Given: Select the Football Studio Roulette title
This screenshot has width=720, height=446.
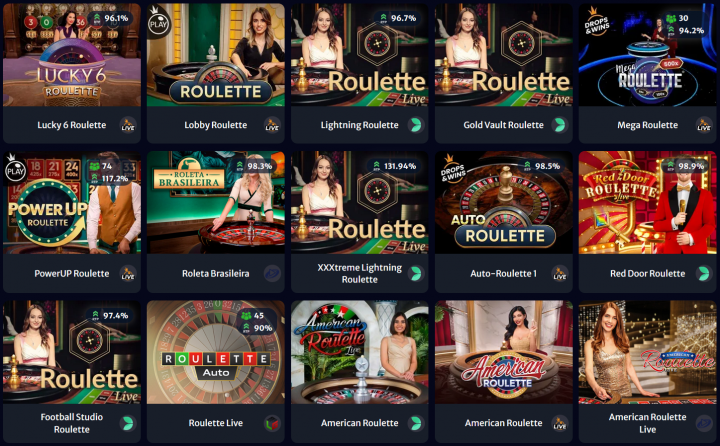Looking at the screenshot, I should [72, 423].
